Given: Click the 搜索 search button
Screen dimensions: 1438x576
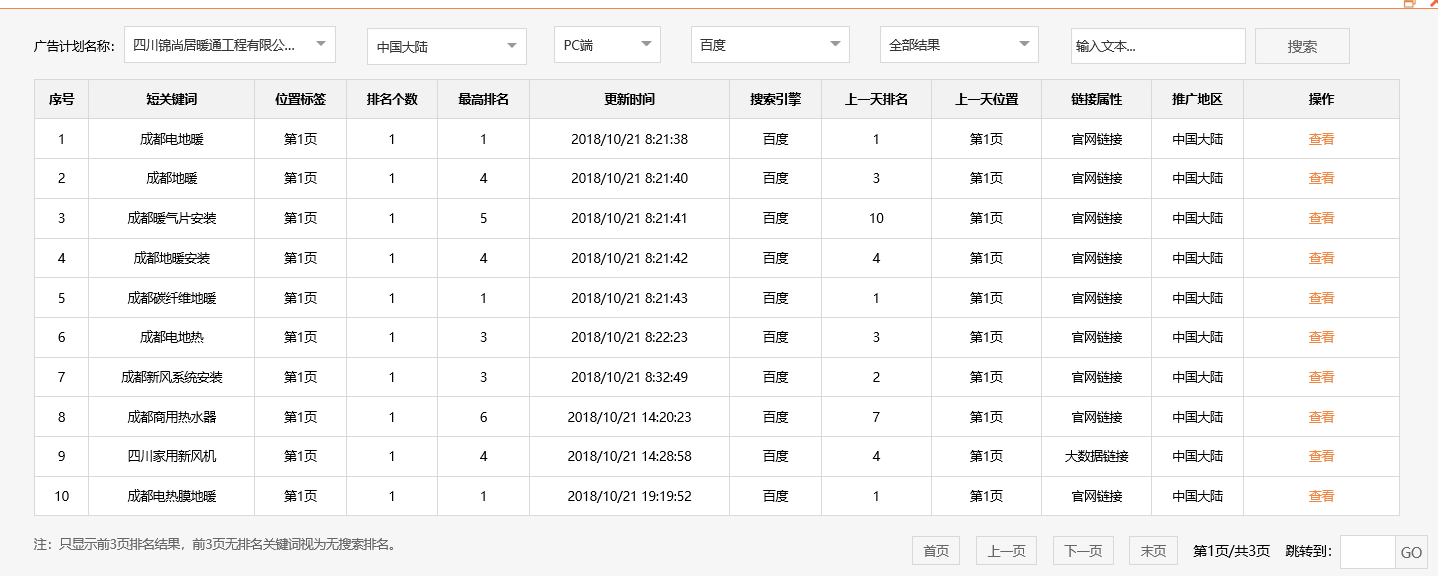Looking at the screenshot, I should (1301, 45).
